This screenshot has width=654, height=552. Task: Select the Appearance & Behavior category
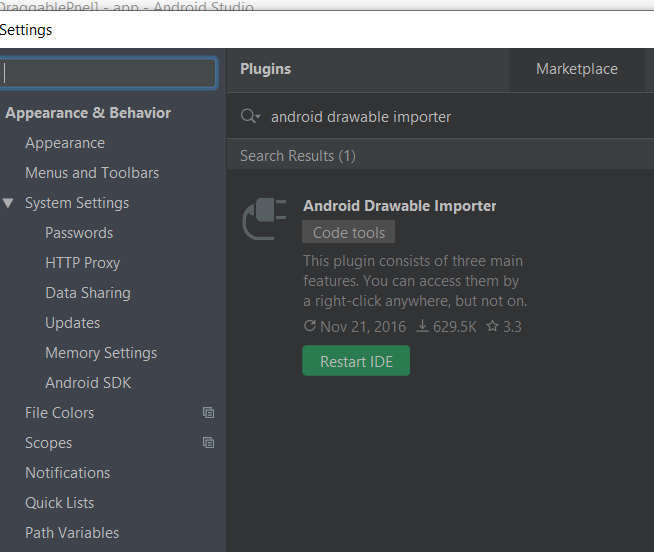pos(88,113)
